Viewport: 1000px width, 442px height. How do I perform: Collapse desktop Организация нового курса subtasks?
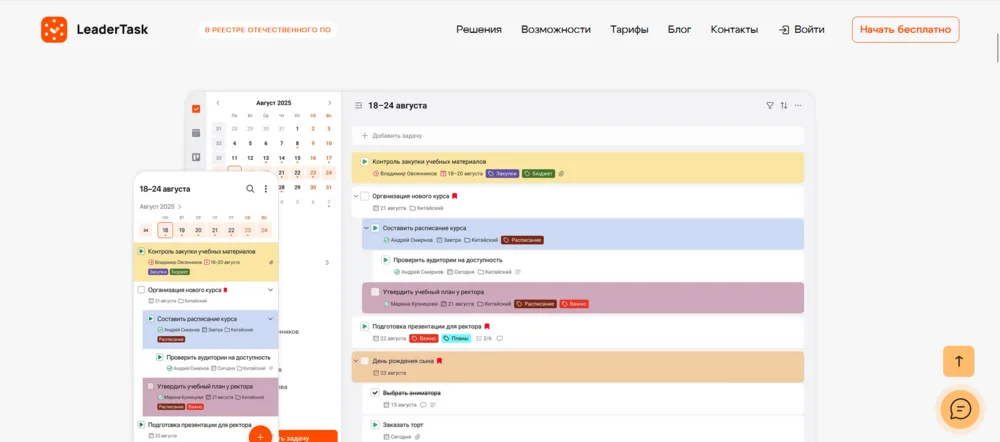tap(356, 196)
